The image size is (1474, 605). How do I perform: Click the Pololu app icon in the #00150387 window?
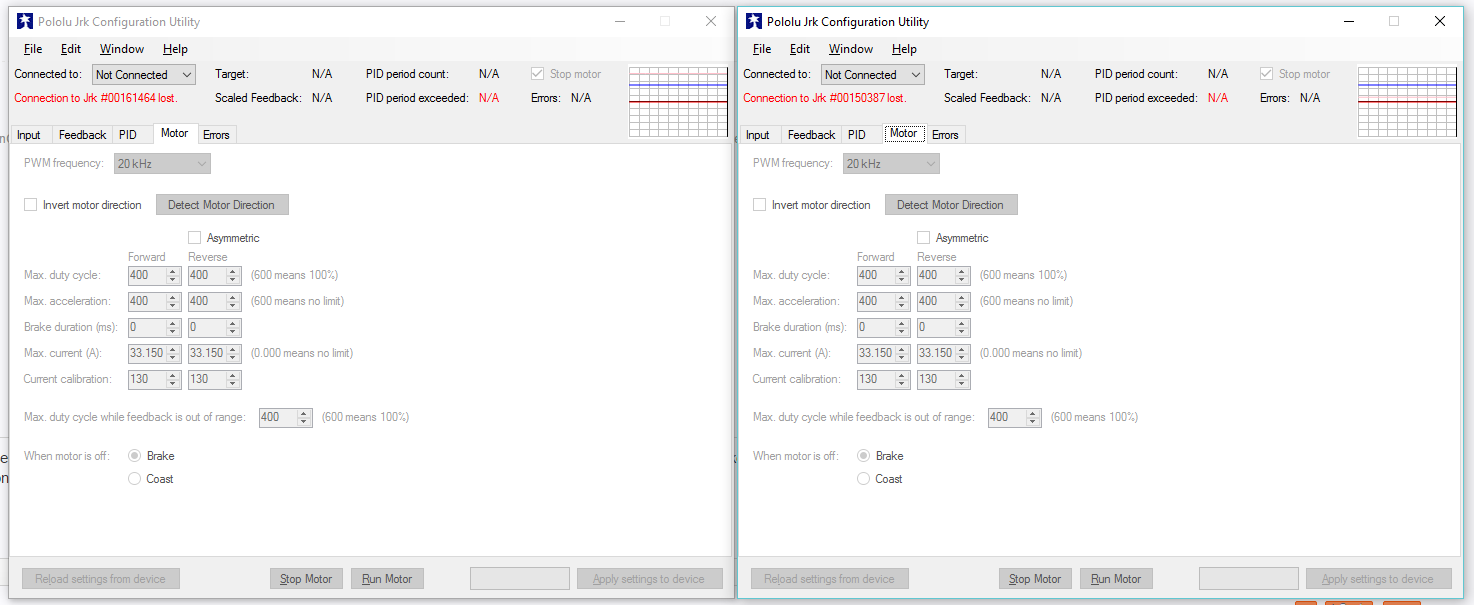754,21
